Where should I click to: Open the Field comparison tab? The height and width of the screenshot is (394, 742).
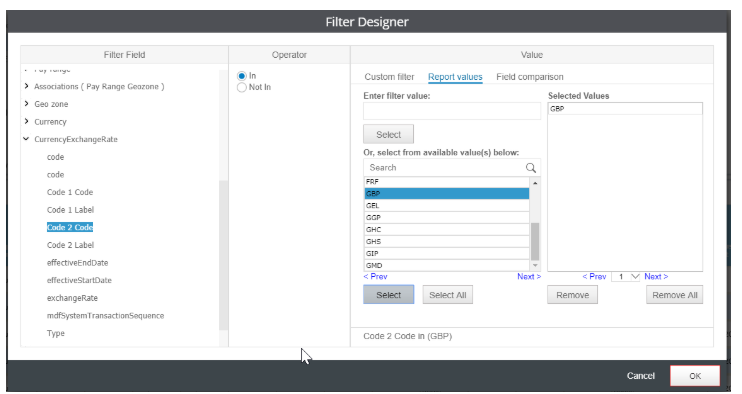530,77
